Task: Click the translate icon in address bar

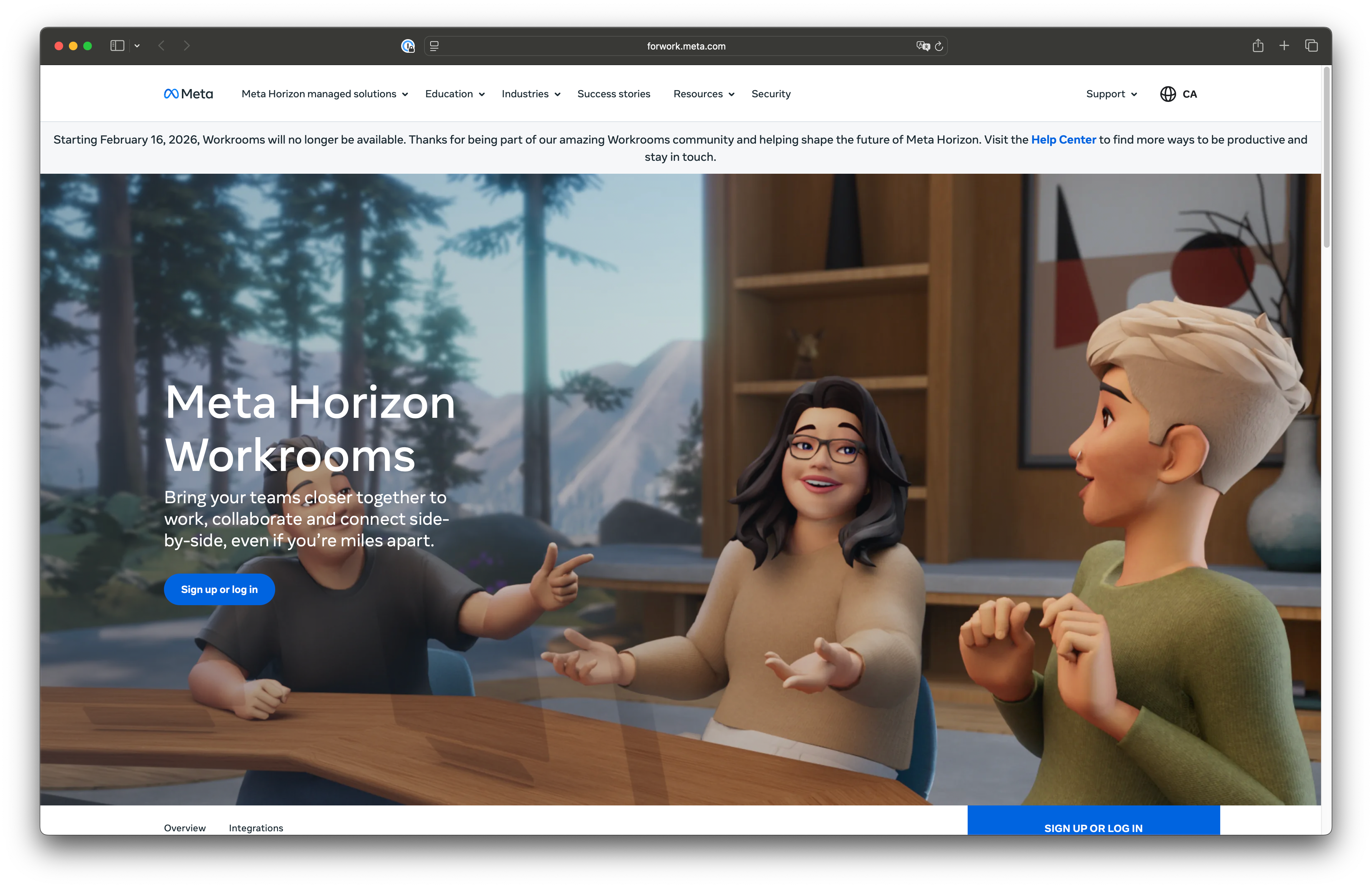Action: tap(922, 46)
